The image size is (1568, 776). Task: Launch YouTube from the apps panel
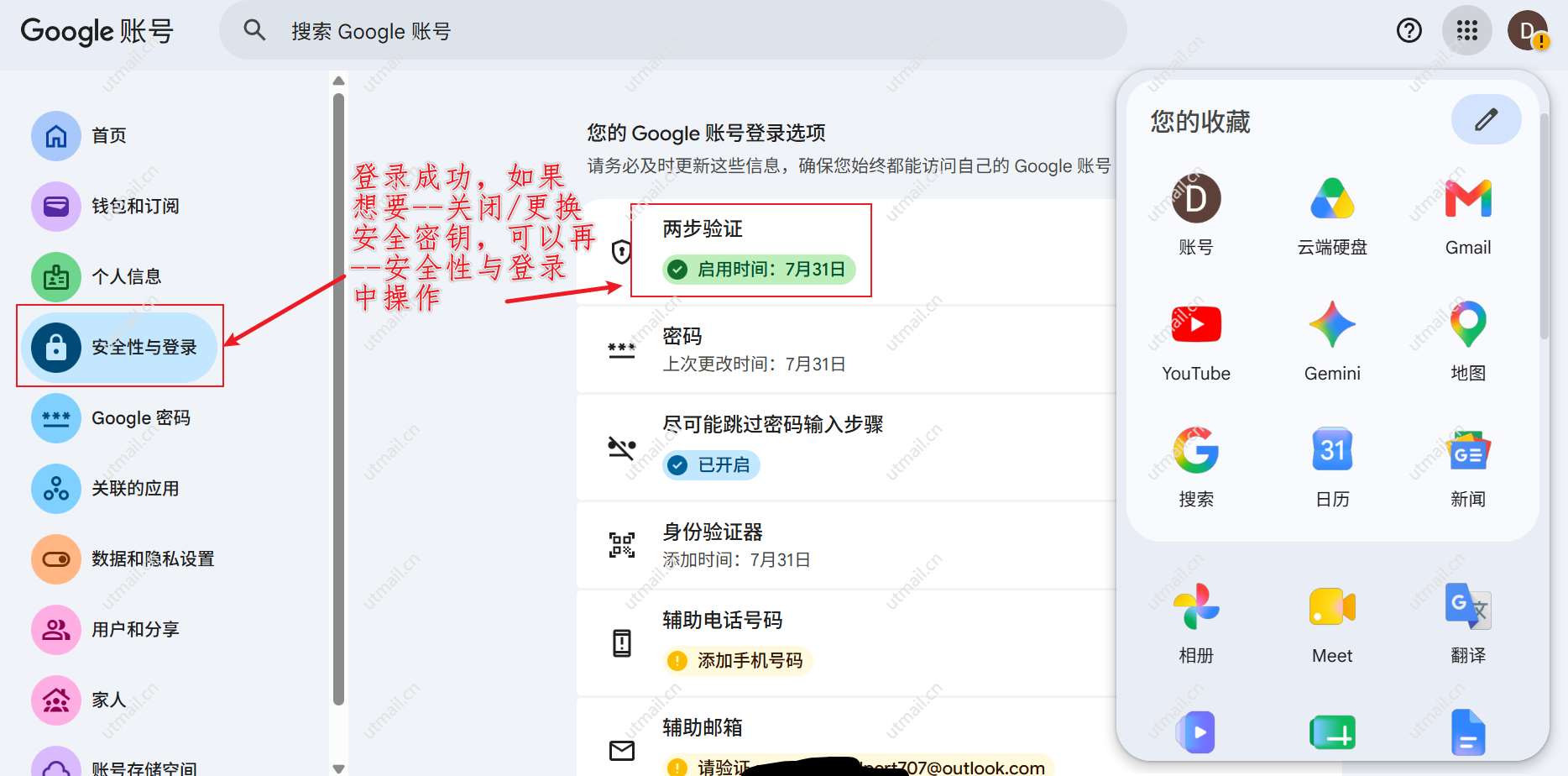[1196, 340]
